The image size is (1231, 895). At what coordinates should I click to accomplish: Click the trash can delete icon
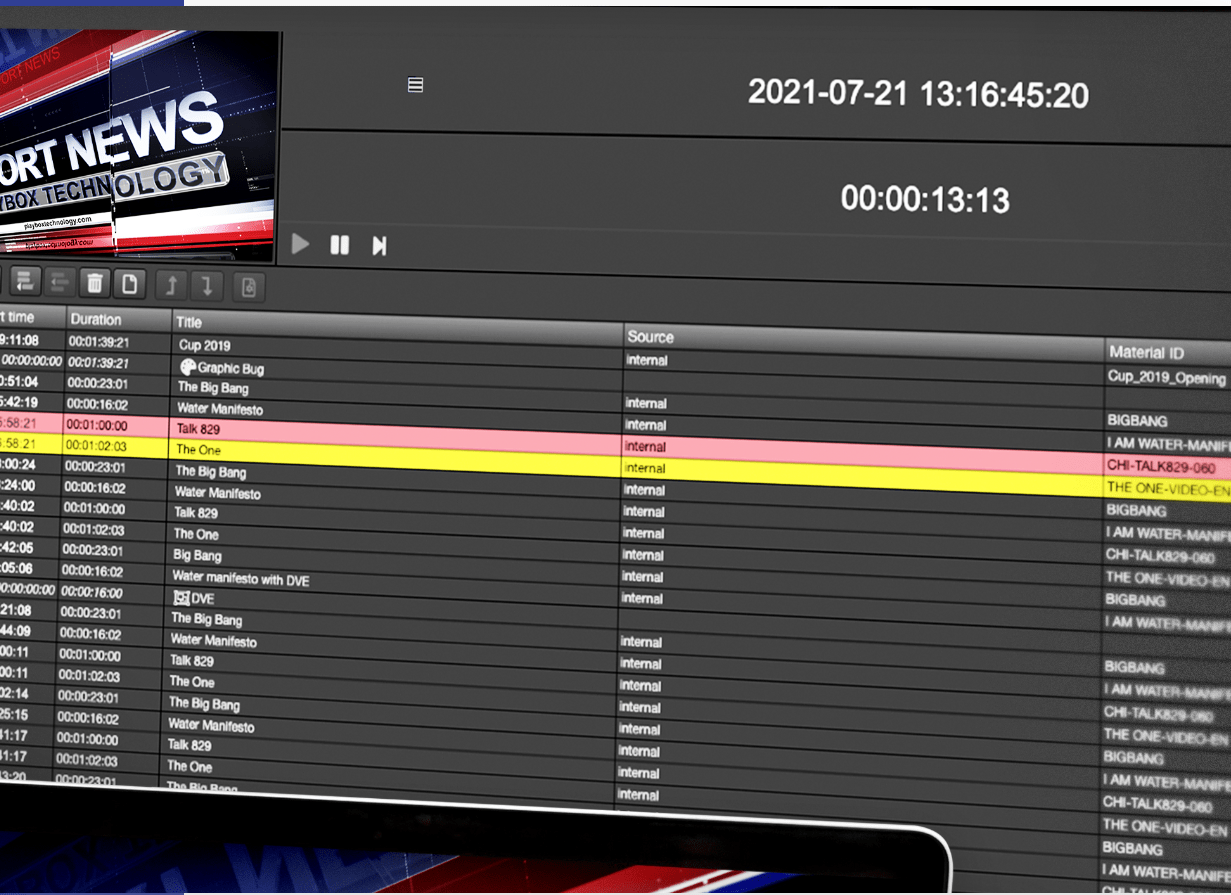(94, 284)
